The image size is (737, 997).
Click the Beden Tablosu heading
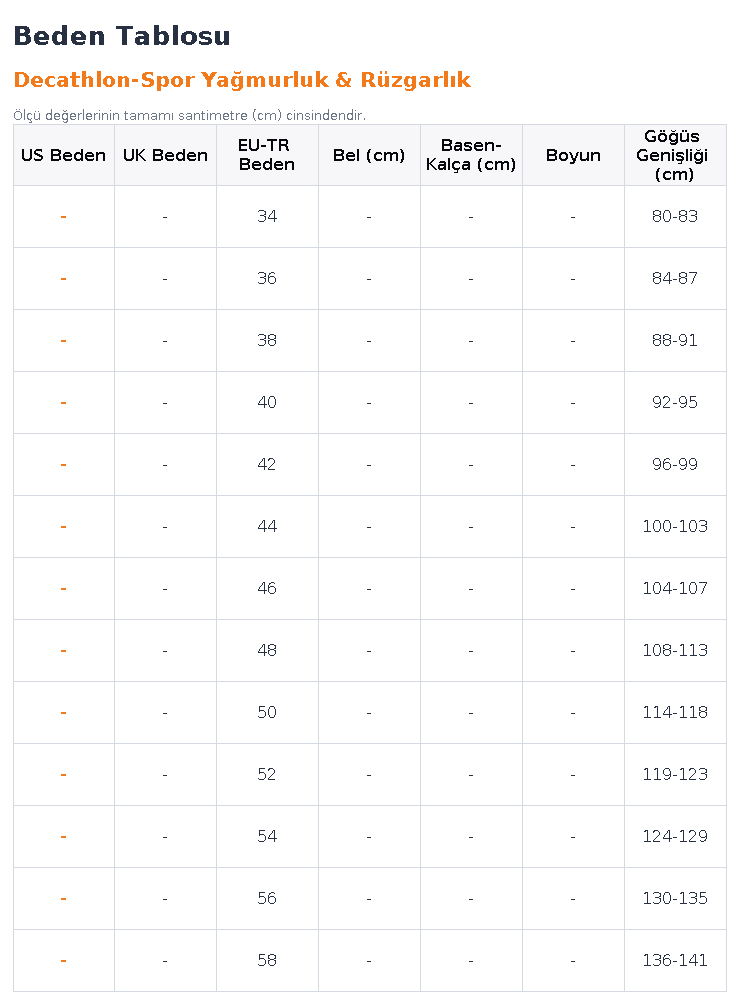point(122,36)
